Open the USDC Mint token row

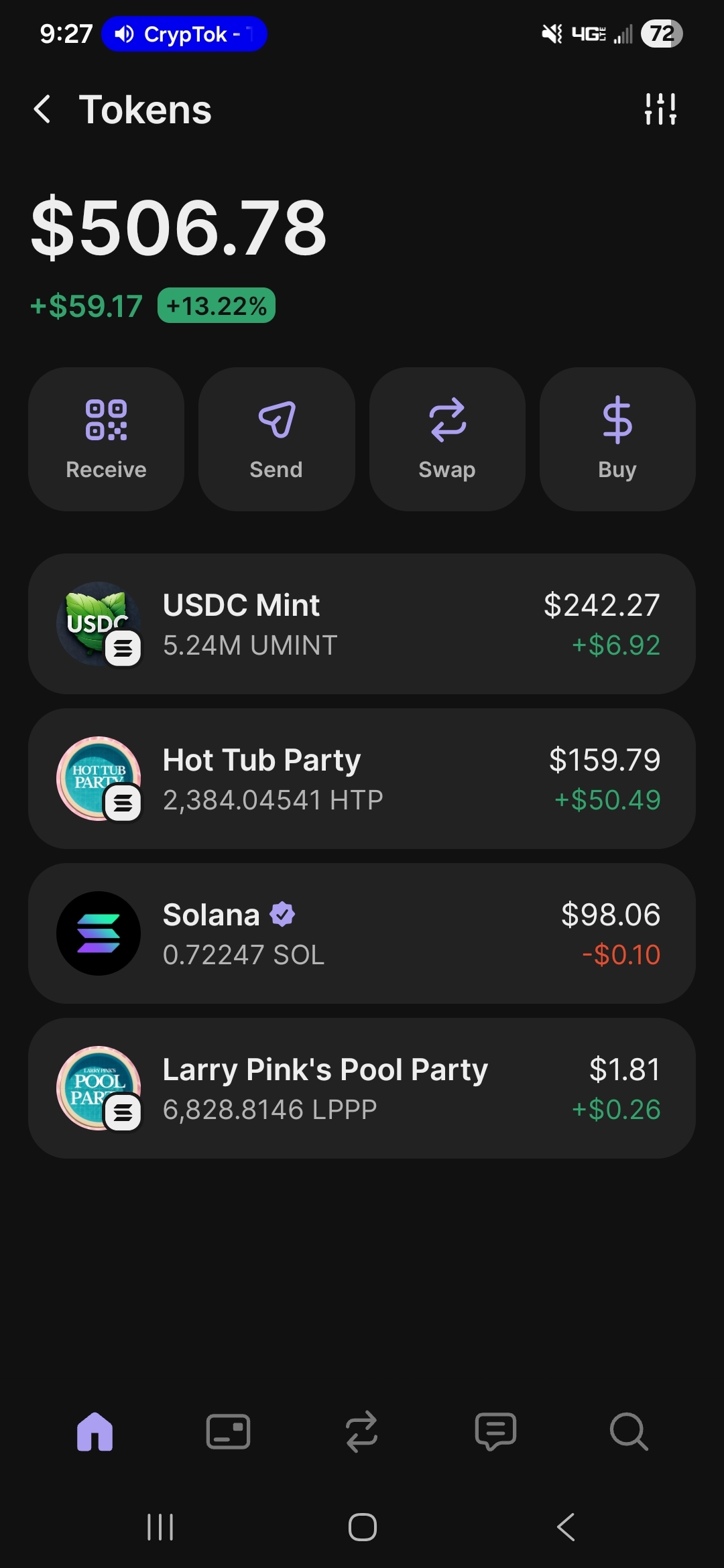(x=362, y=624)
